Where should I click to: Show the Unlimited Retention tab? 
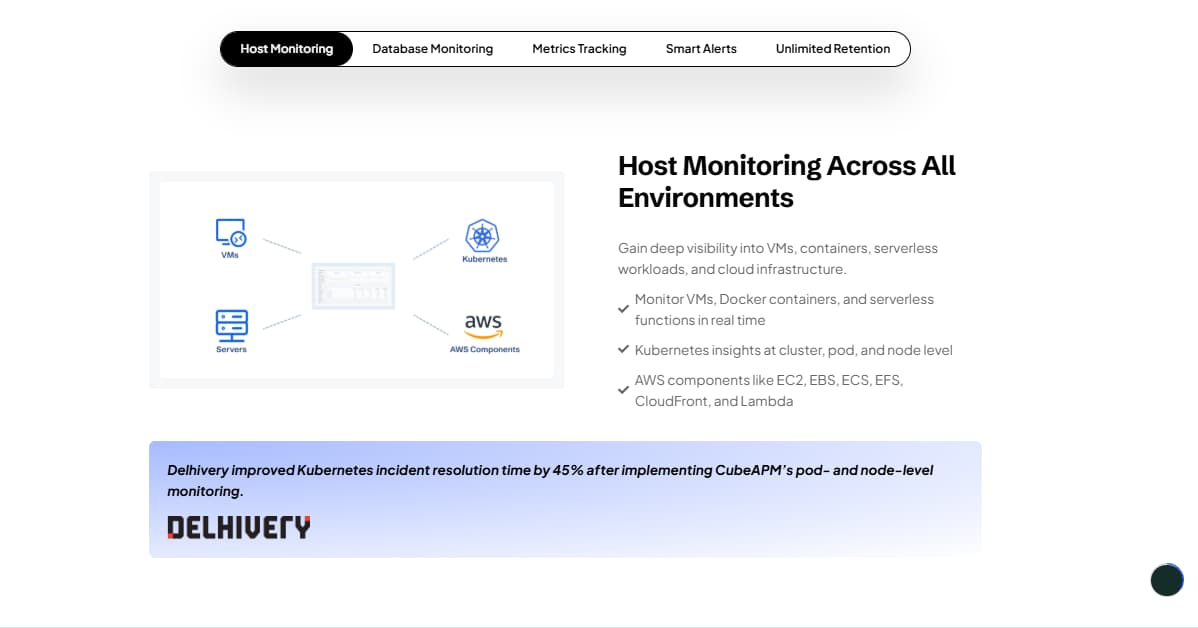pyautogui.click(x=832, y=49)
